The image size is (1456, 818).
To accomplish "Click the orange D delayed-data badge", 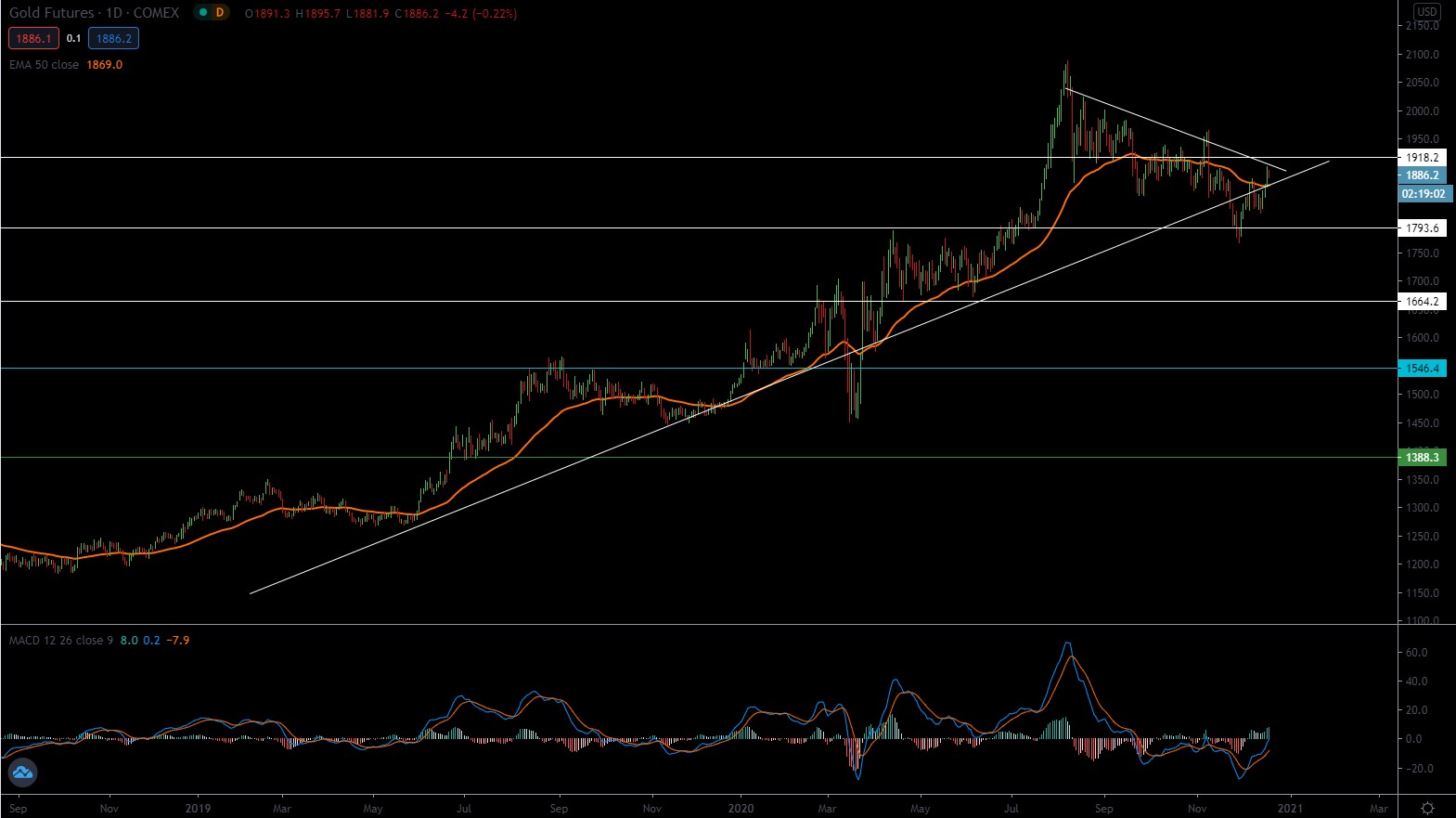I will coord(220,13).
